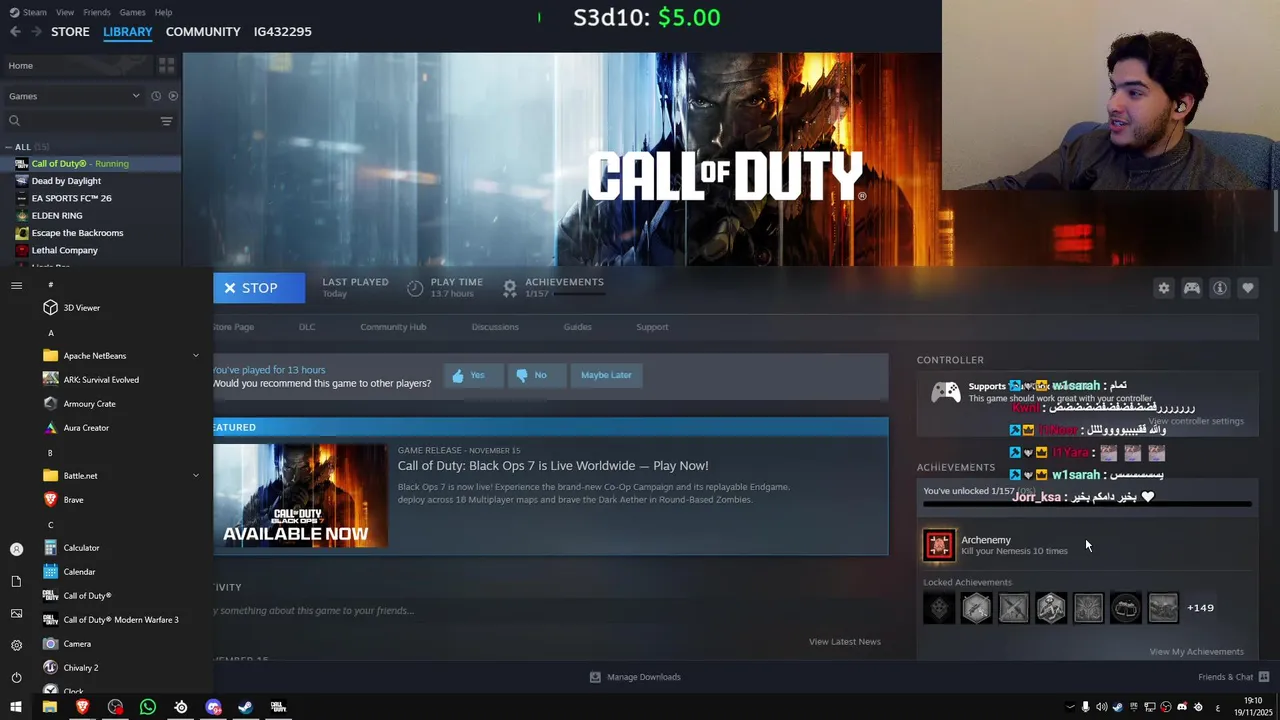Open controller layout icon
This screenshot has width=1280, height=720.
pyautogui.click(x=1191, y=288)
